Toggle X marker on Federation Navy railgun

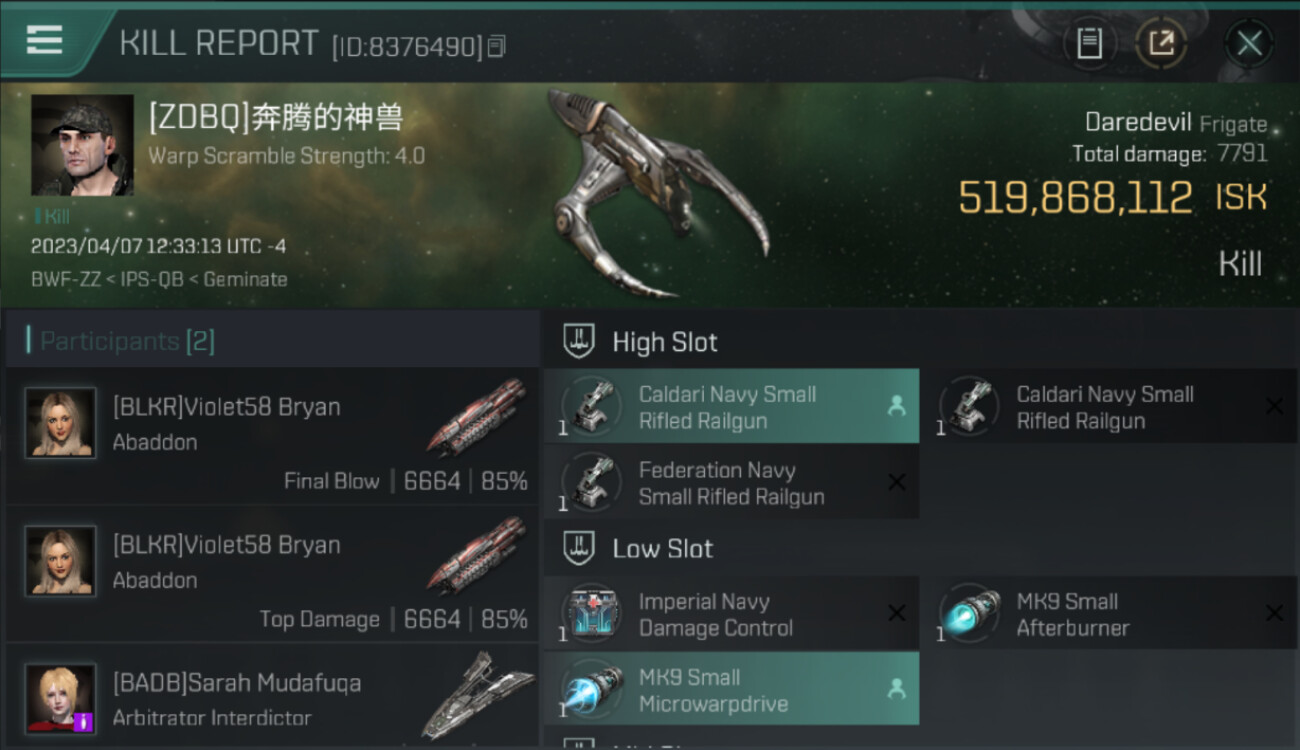(x=896, y=482)
